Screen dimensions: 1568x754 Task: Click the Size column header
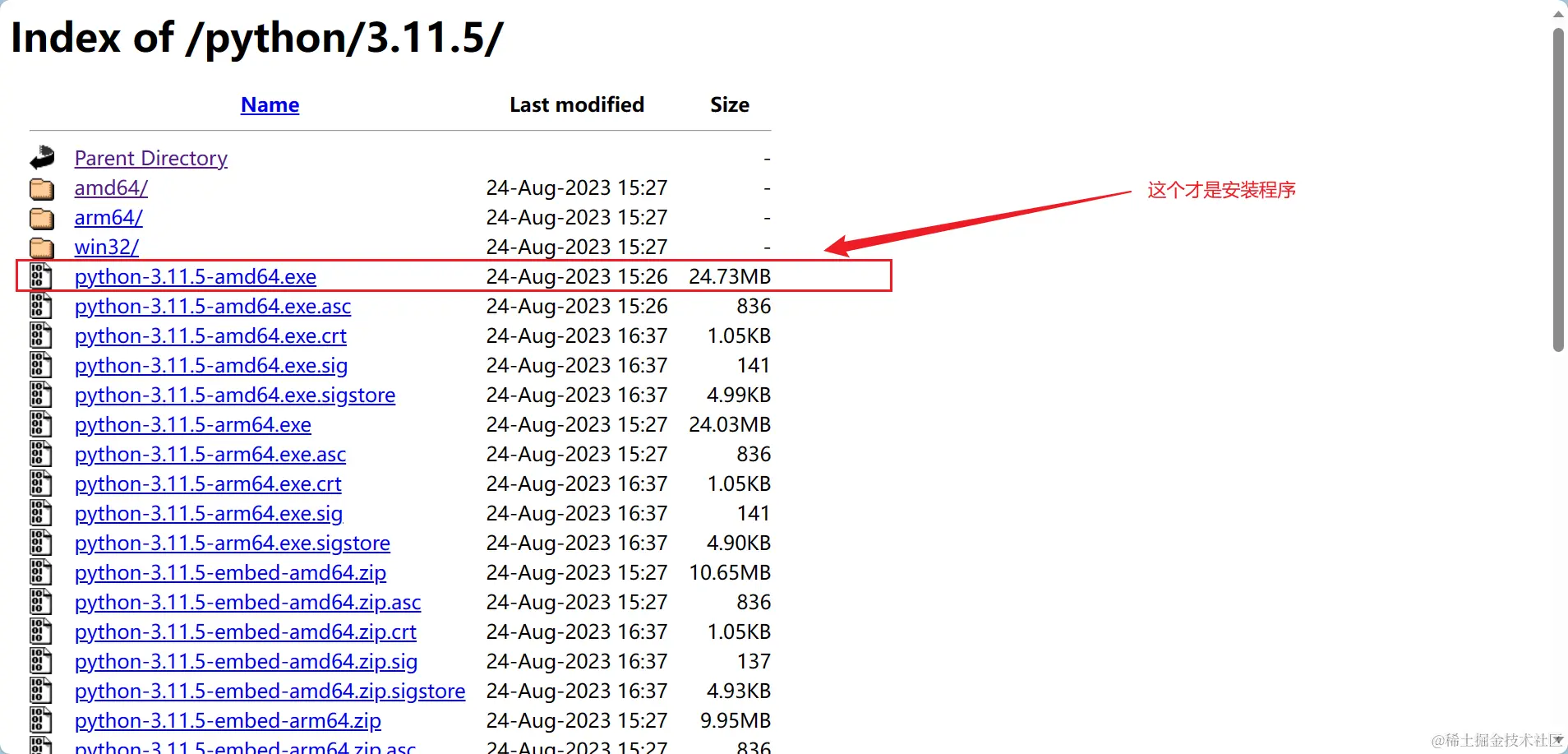click(730, 105)
